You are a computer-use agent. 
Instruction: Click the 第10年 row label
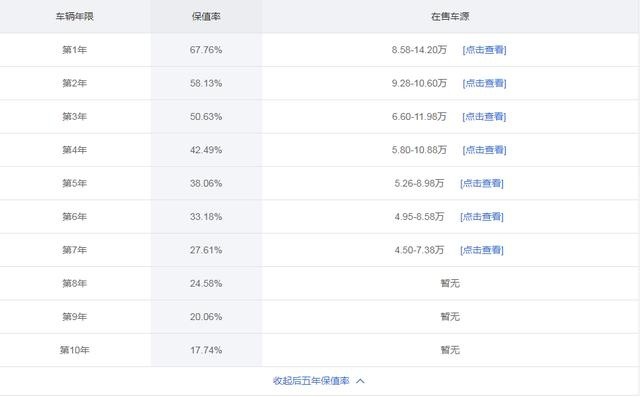pos(75,350)
